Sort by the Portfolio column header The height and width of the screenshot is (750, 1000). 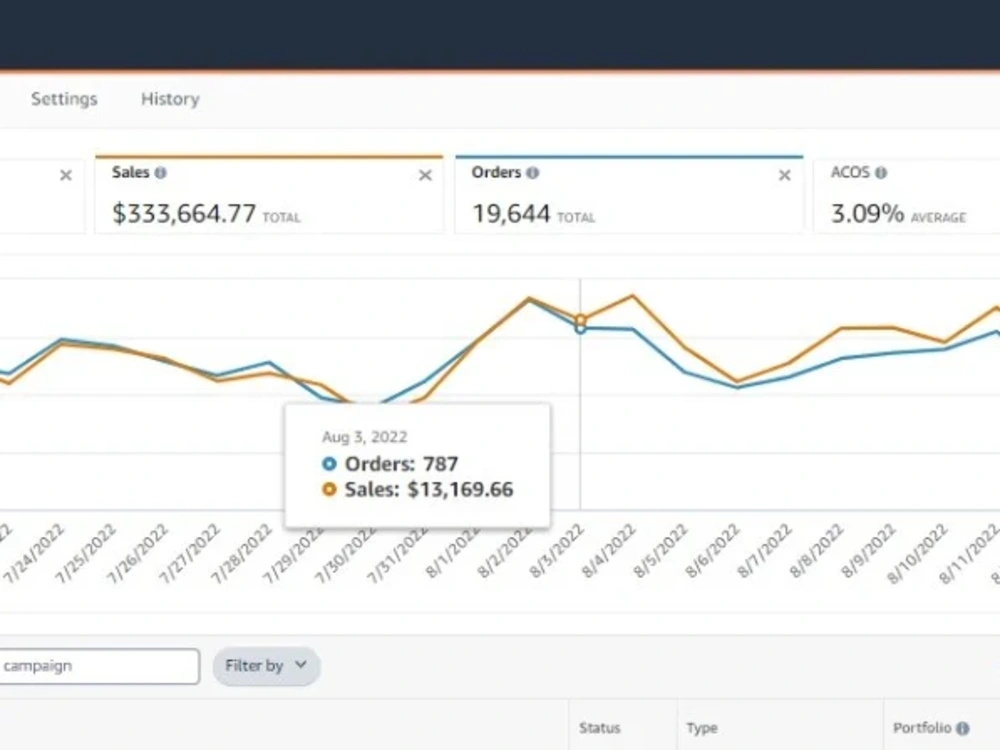coord(922,728)
